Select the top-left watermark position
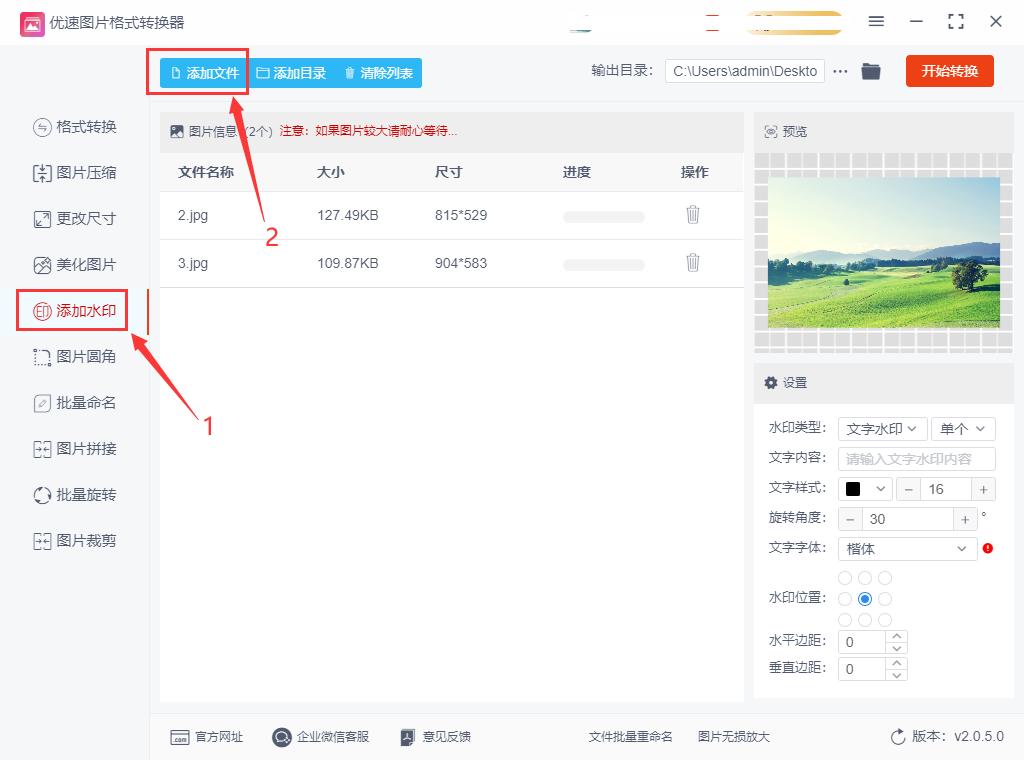1024x760 pixels. click(x=845, y=577)
